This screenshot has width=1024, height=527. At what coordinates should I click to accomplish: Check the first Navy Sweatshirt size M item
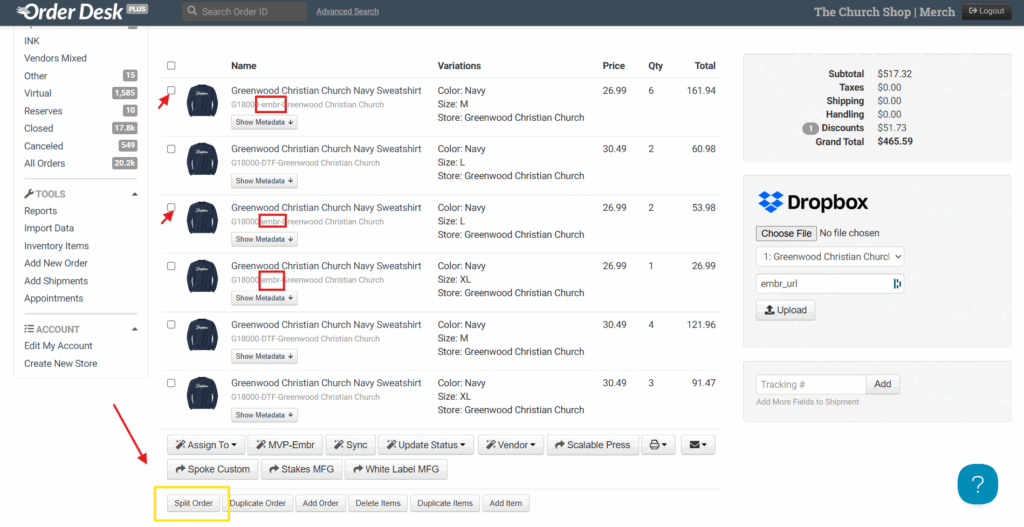click(171, 91)
